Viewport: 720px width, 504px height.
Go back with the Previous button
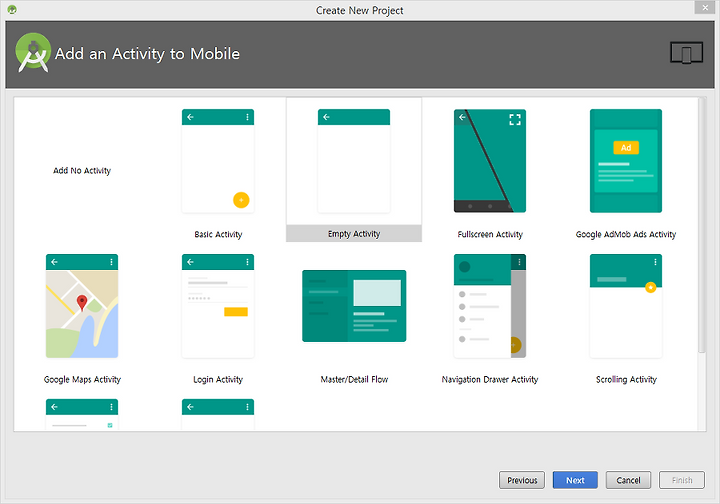[x=522, y=480]
